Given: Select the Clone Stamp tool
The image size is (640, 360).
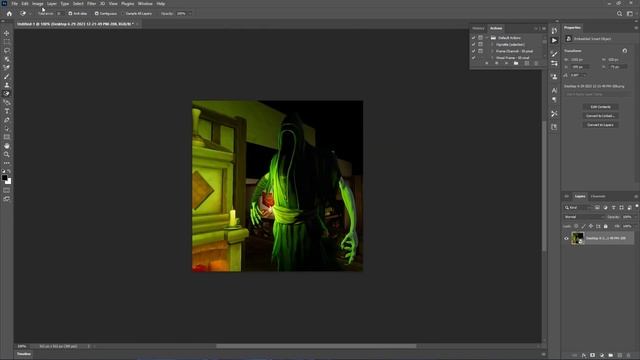Looking at the screenshot, I should pos(7,85).
